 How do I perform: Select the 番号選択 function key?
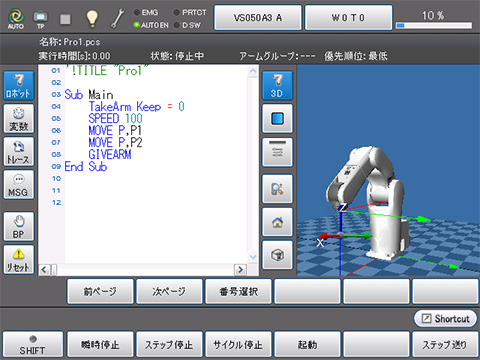(238, 292)
